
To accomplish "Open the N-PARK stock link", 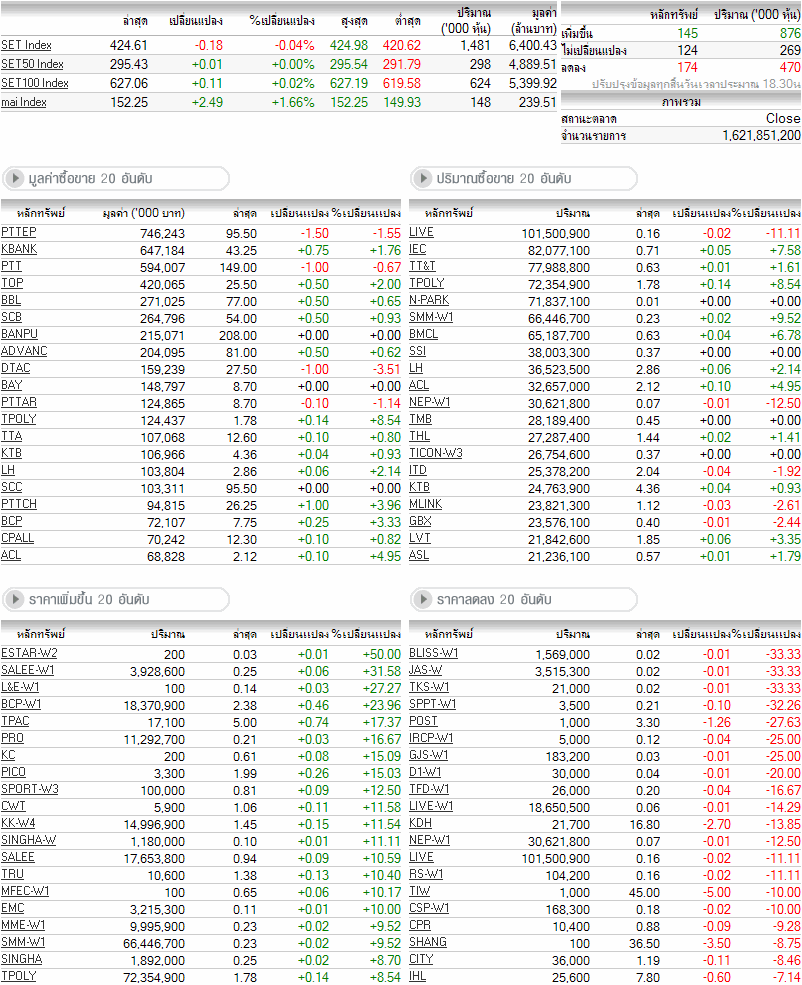I will pos(429,300).
